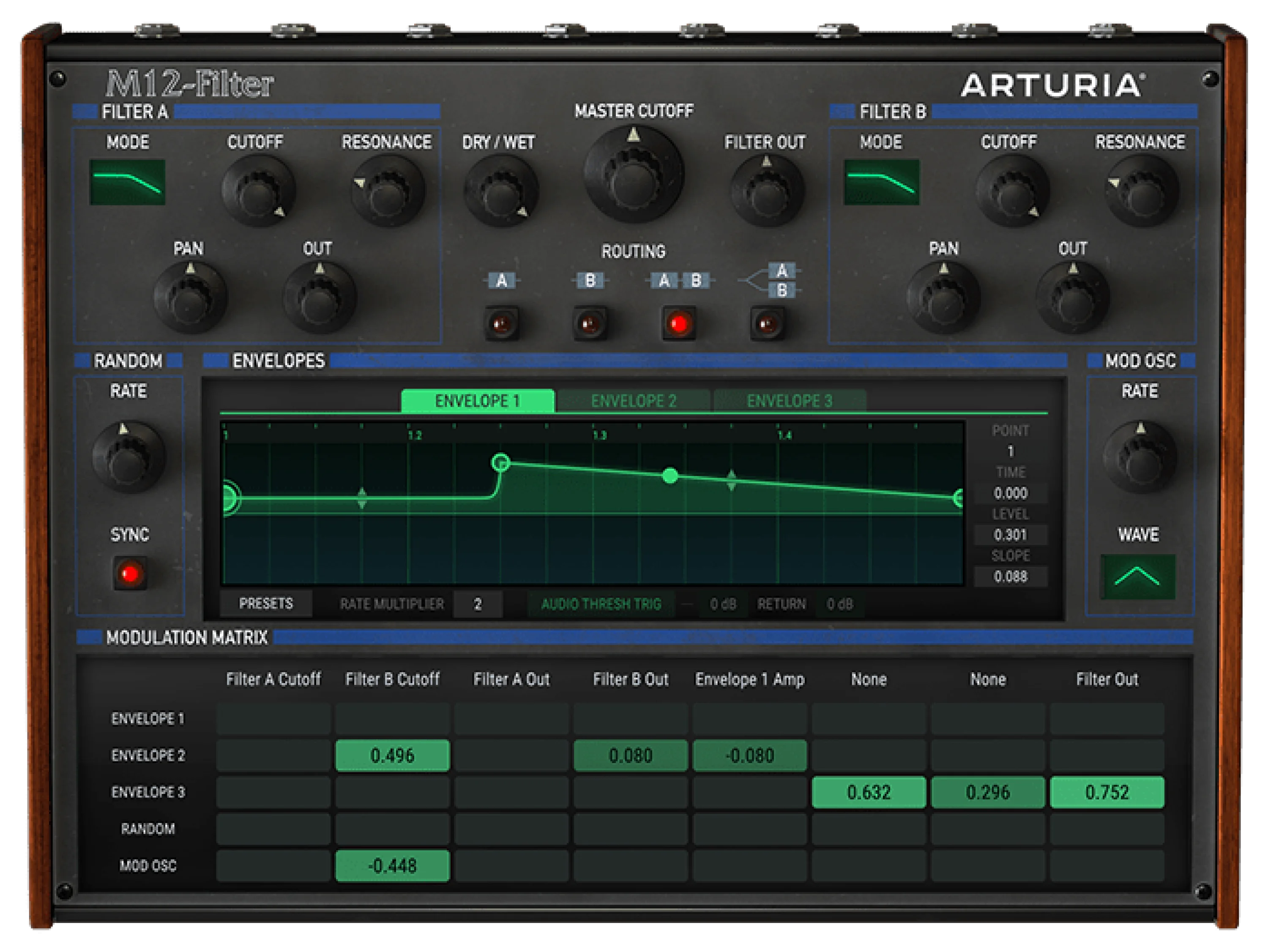Click the Filter B Pan knob
Viewport: 1268px width, 952px height.
943,298
